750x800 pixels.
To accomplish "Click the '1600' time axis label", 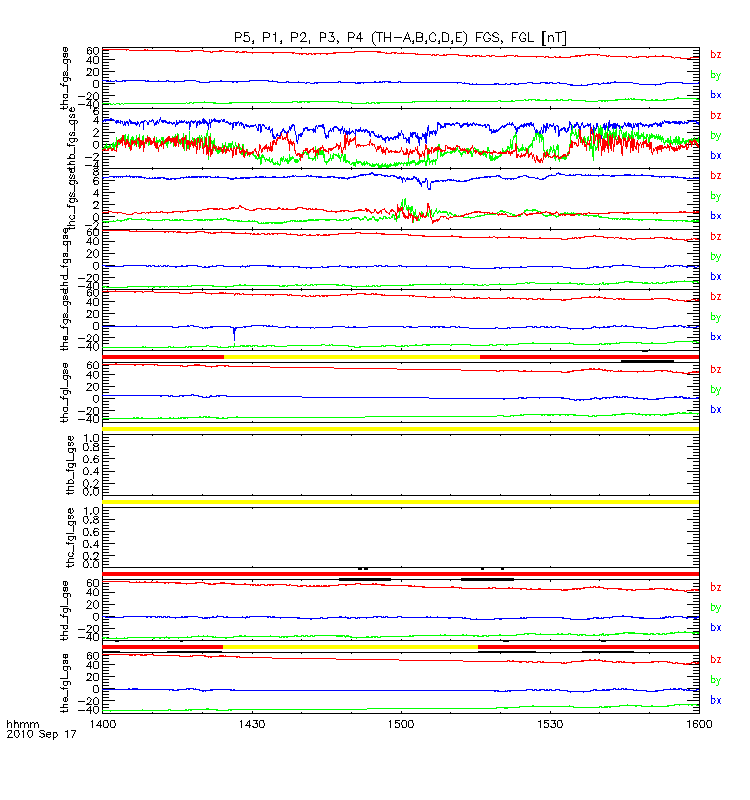I will (699, 724).
